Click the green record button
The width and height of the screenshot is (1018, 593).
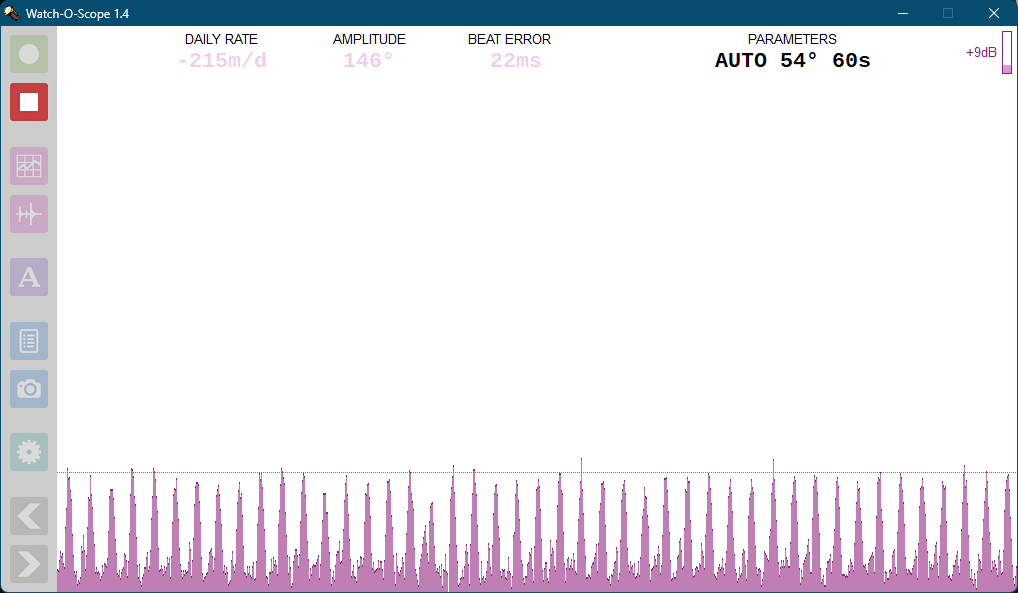tap(29, 54)
